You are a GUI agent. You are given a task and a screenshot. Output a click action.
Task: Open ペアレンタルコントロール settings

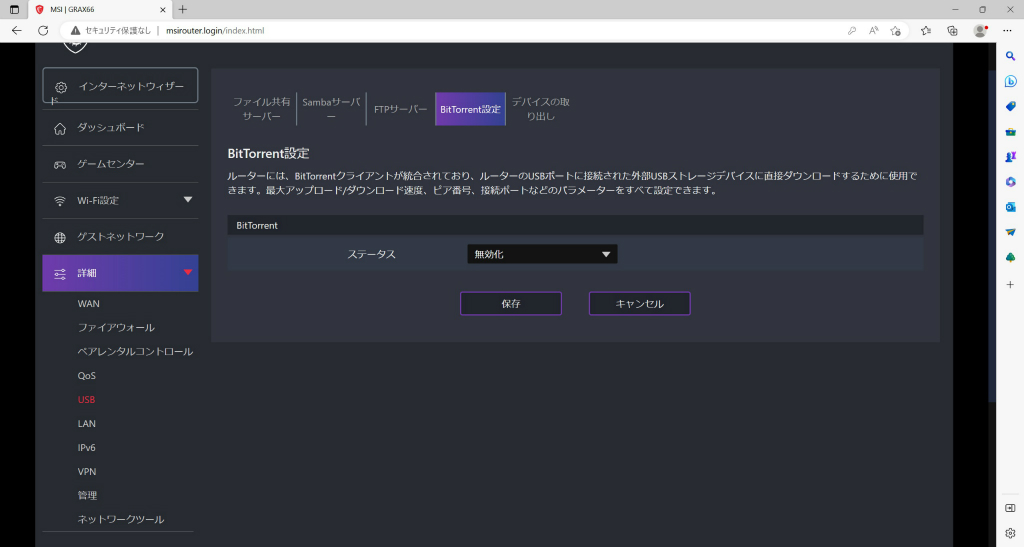pos(135,352)
